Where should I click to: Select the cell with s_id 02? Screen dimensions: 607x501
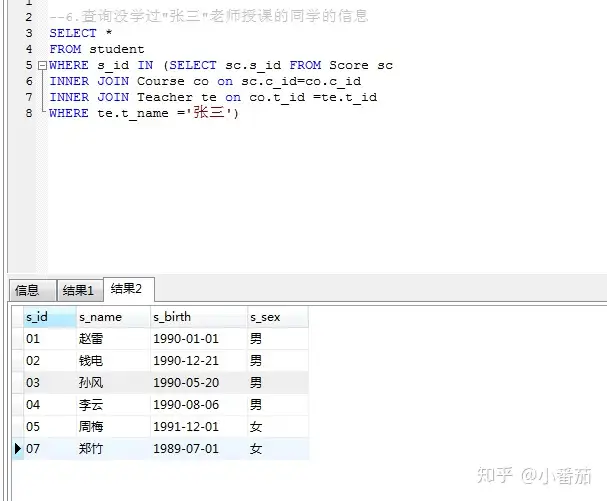pos(50,361)
